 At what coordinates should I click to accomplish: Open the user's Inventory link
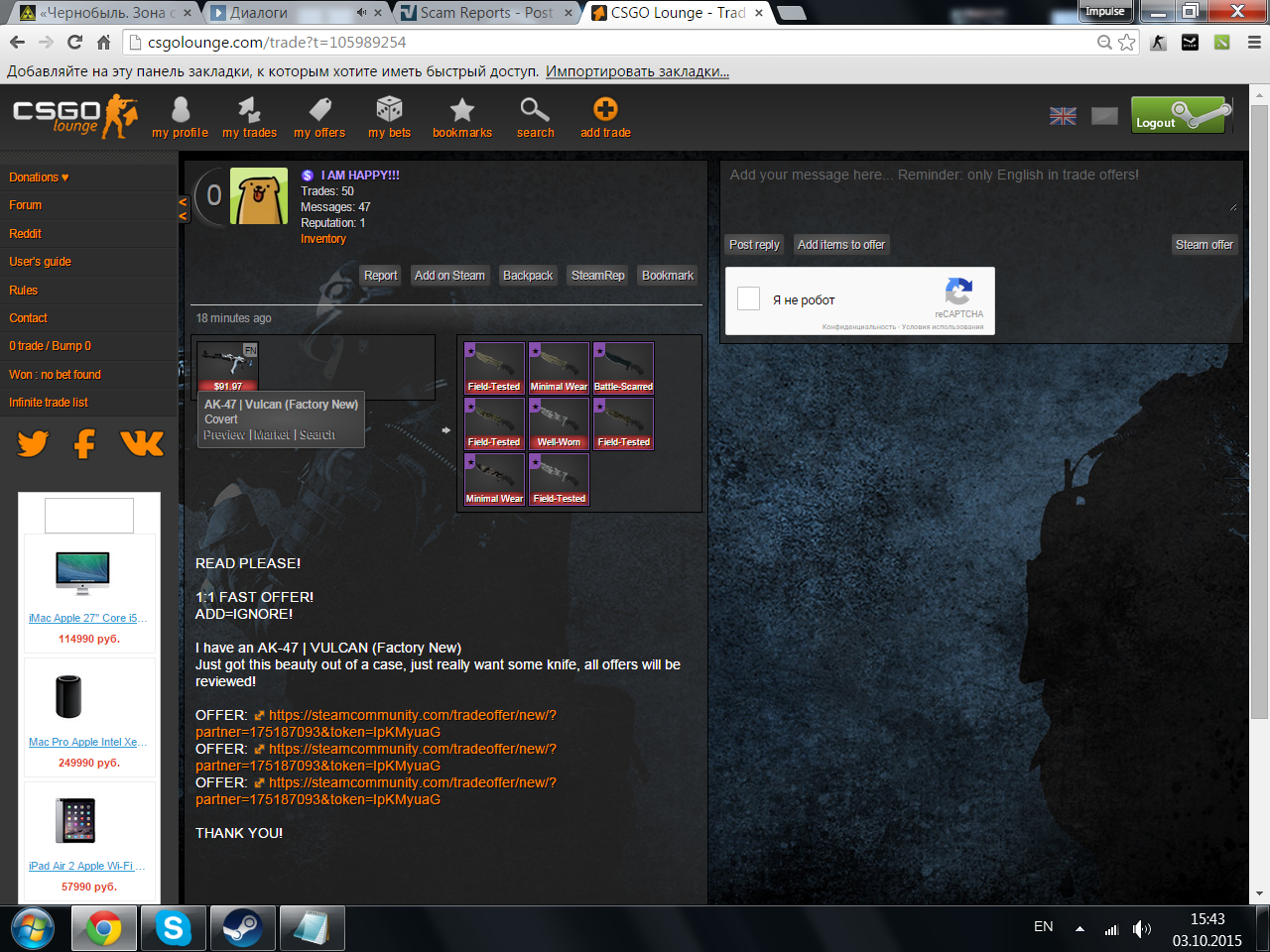323,239
